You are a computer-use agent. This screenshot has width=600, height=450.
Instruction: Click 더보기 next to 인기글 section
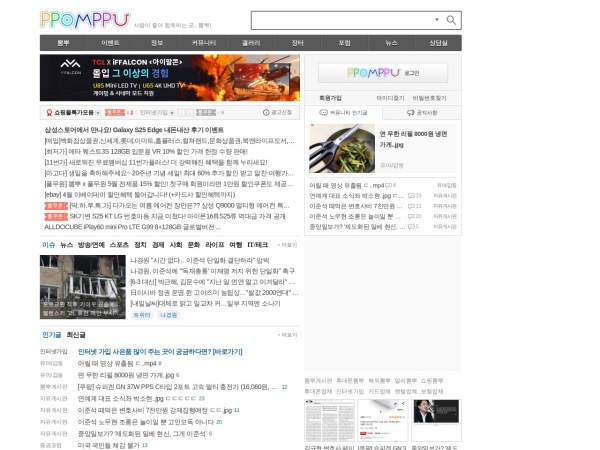click(288, 335)
